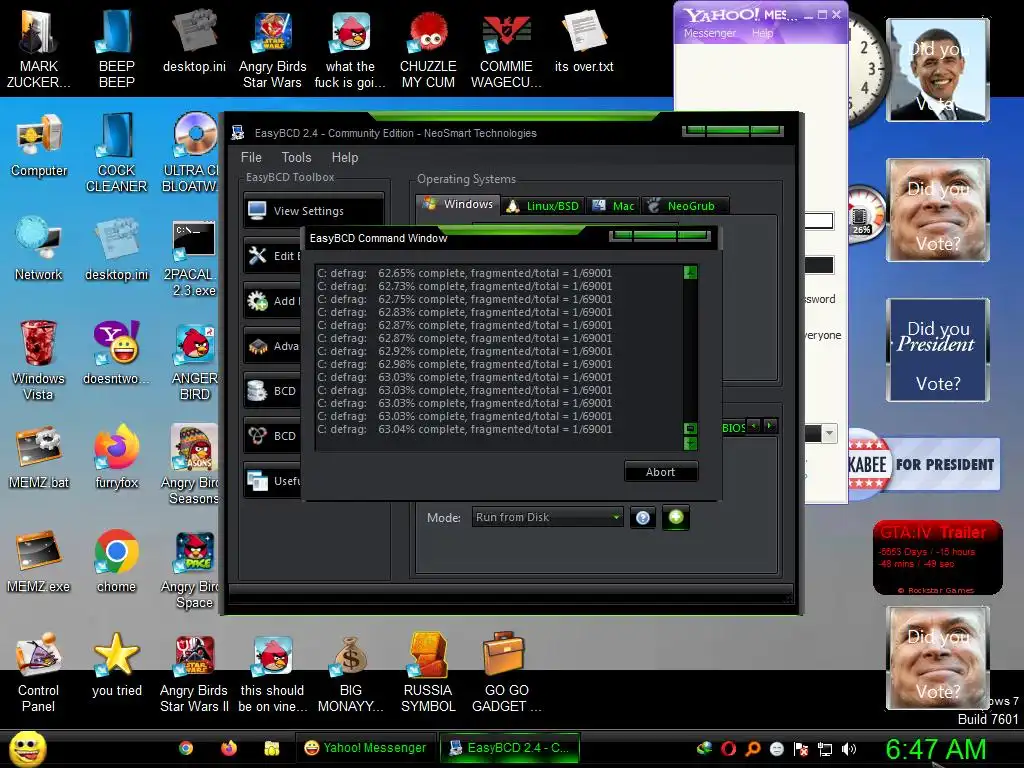The height and width of the screenshot is (768, 1024).
Task: Click the GTA:IV Trailer countdown gadget
Action: [x=938, y=557]
